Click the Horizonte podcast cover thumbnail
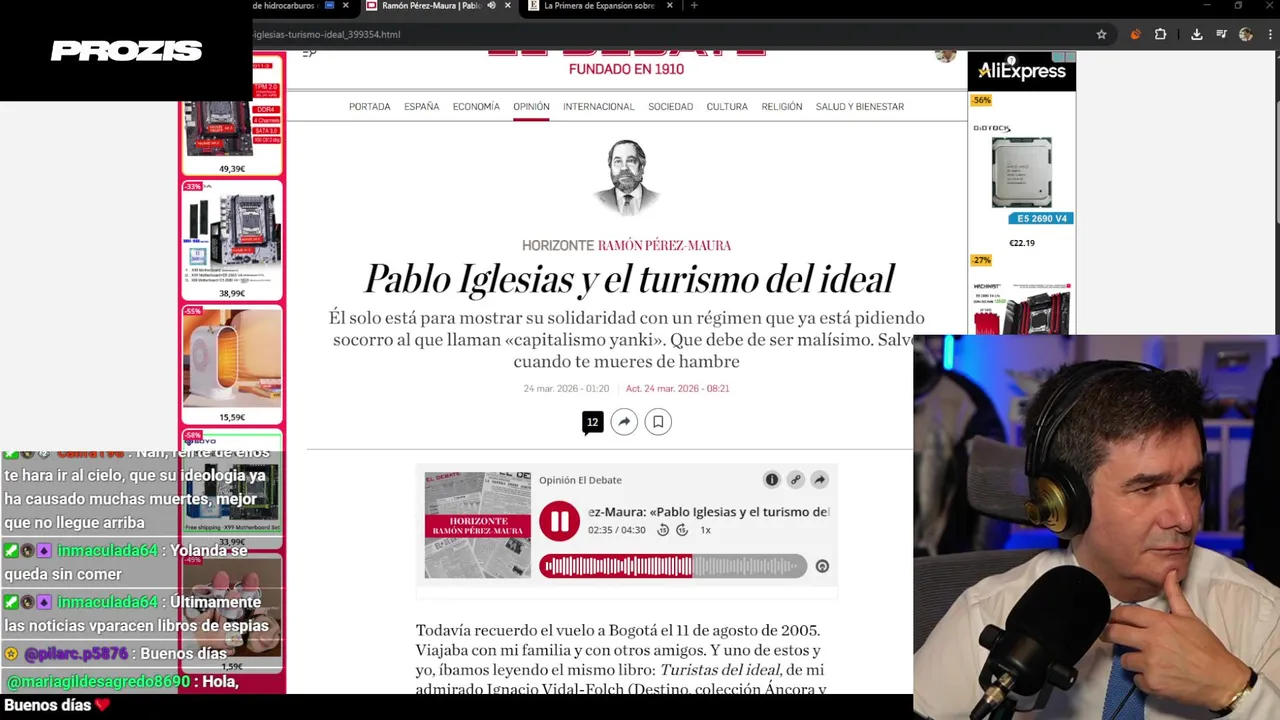The image size is (1280, 720). click(477, 525)
